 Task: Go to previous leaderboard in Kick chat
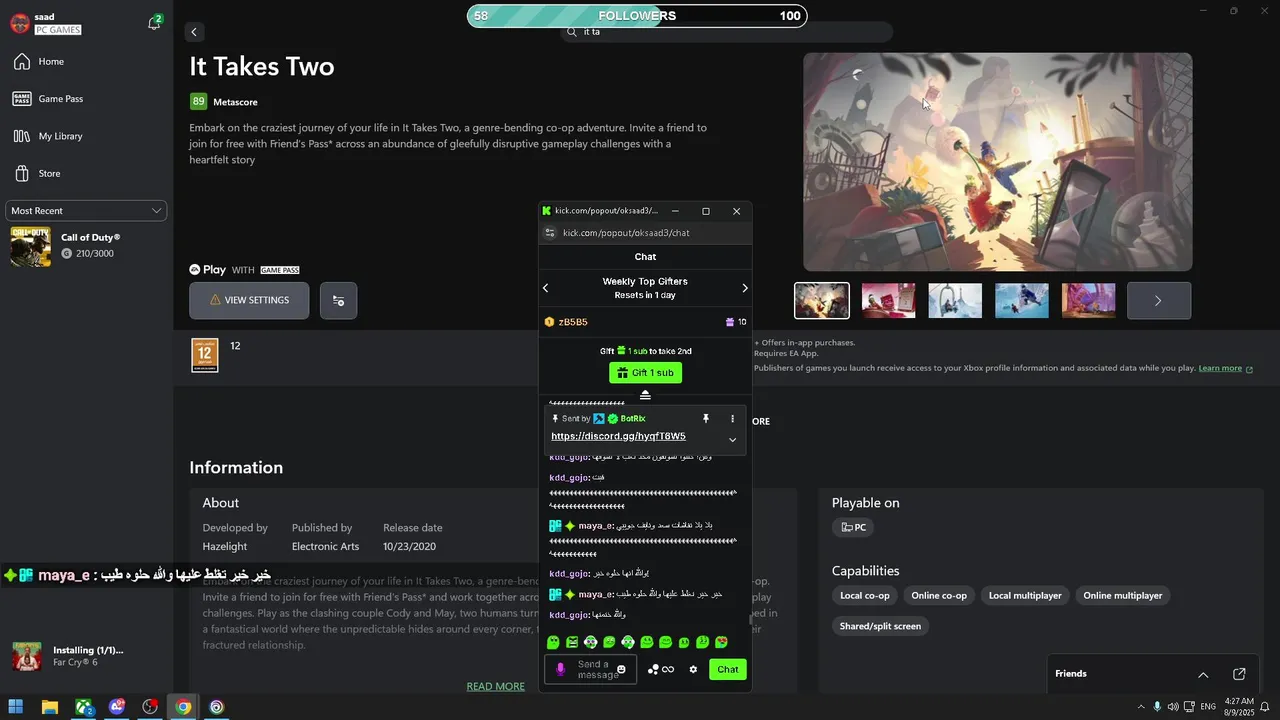[545, 288]
